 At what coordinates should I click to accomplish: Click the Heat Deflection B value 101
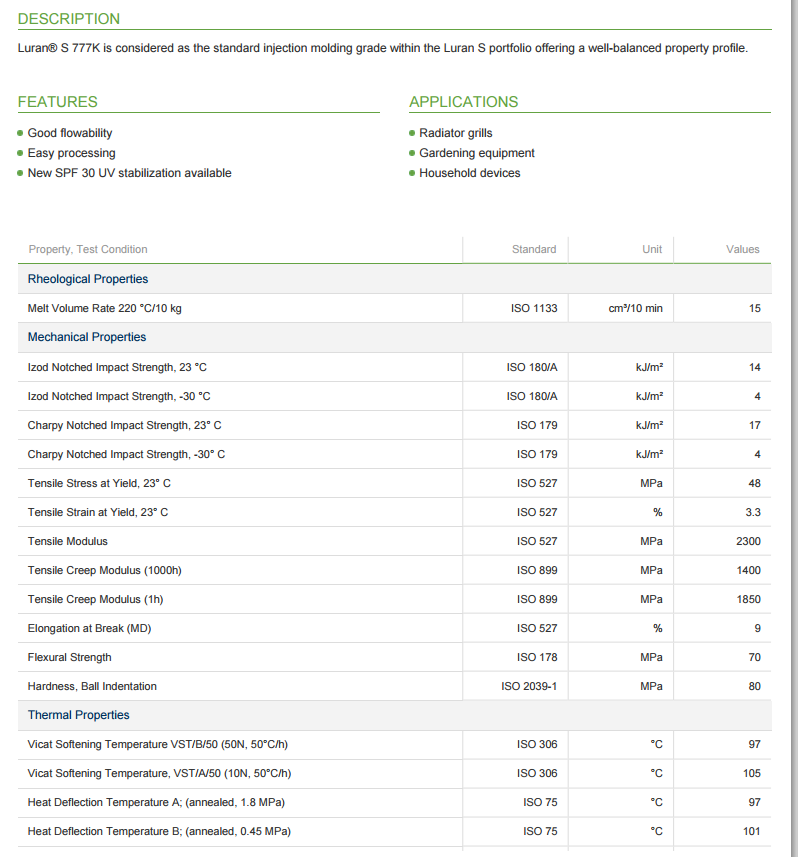(752, 831)
